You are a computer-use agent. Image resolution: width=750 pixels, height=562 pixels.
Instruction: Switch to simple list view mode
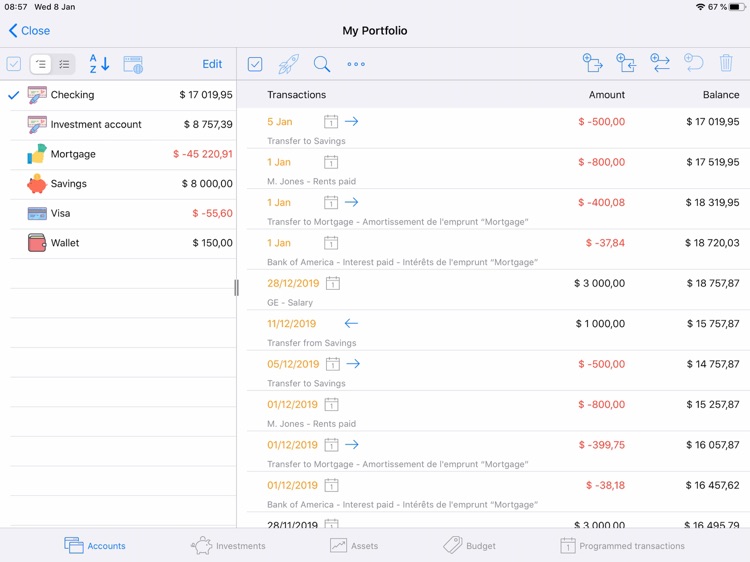click(x=41, y=64)
